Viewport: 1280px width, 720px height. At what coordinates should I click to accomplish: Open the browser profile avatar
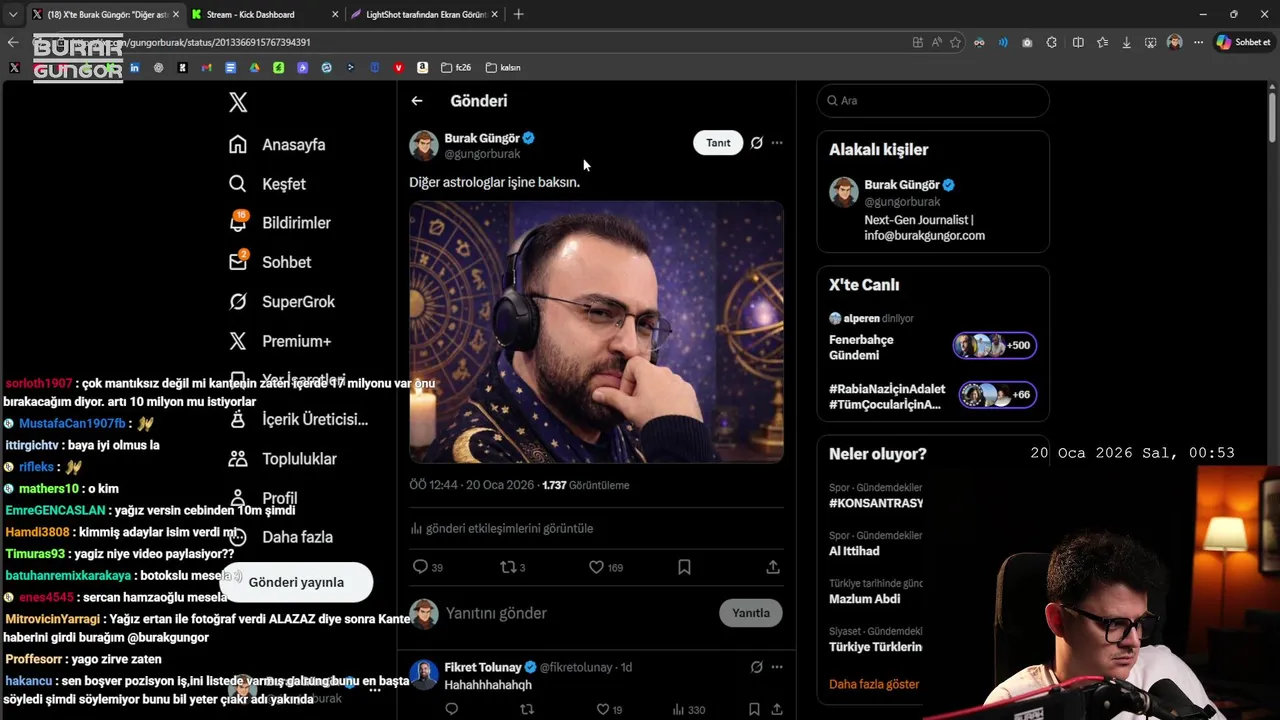[1174, 42]
